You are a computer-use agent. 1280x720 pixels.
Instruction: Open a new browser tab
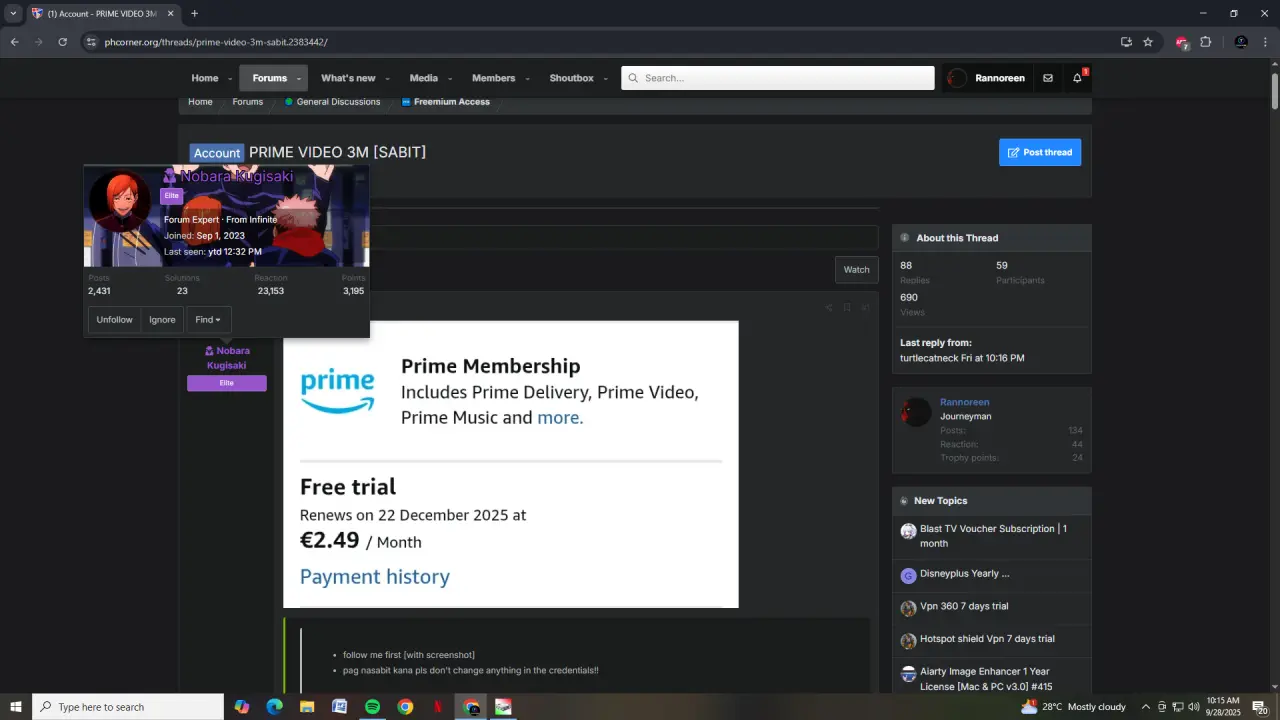point(194,14)
